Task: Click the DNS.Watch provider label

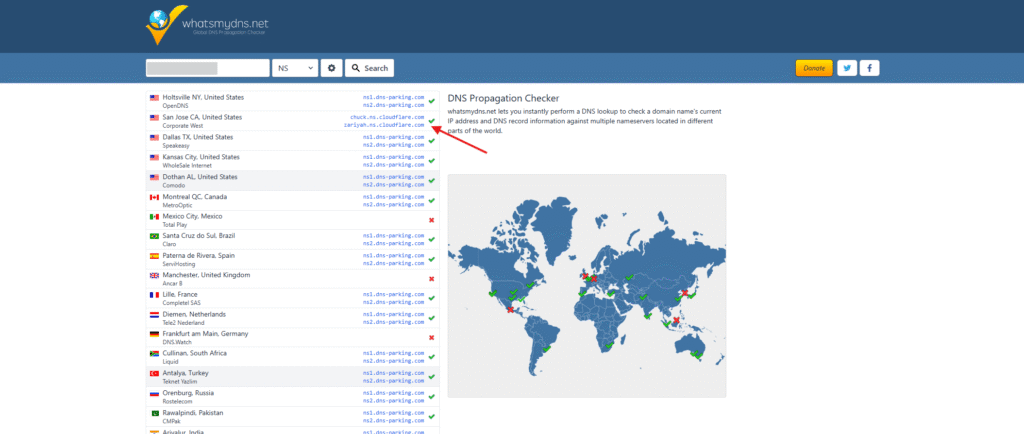Action: (177, 342)
